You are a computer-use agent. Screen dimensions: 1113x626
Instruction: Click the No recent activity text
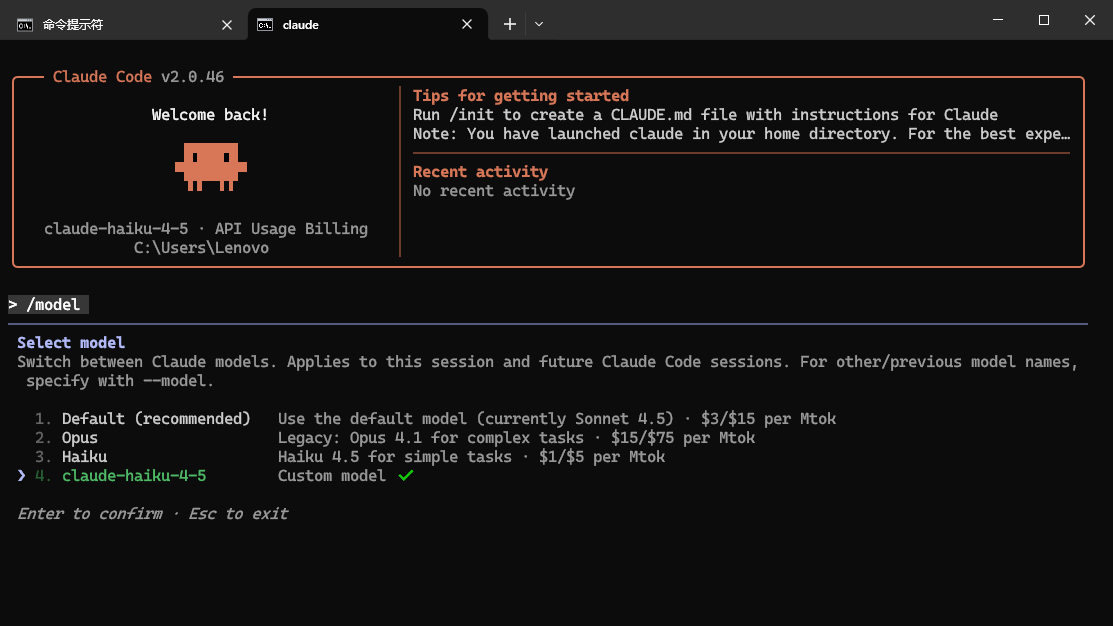(494, 191)
